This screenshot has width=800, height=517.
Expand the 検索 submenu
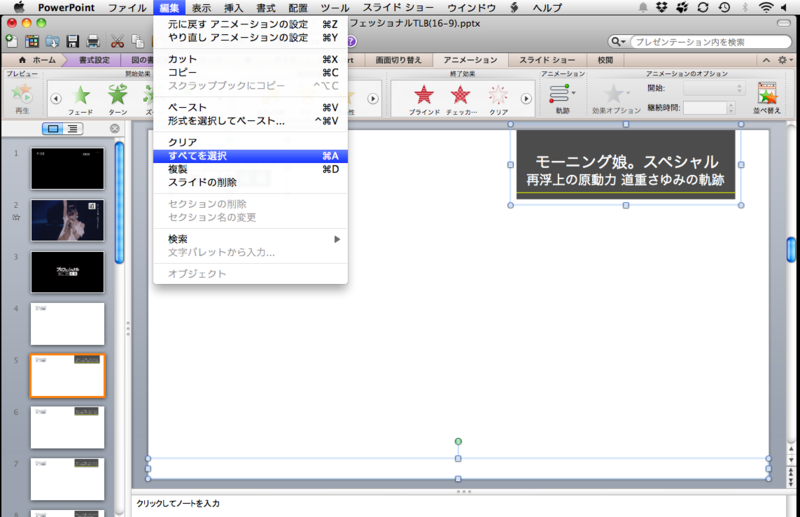tap(251, 239)
